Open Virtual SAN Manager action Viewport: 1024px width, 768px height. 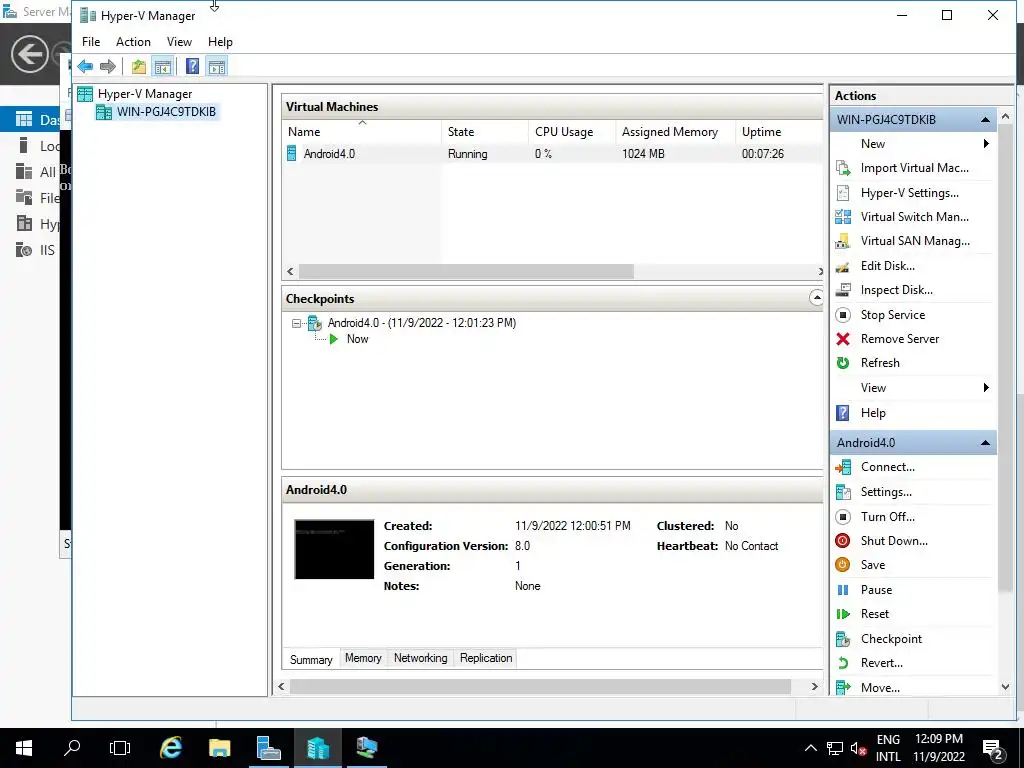(x=915, y=241)
